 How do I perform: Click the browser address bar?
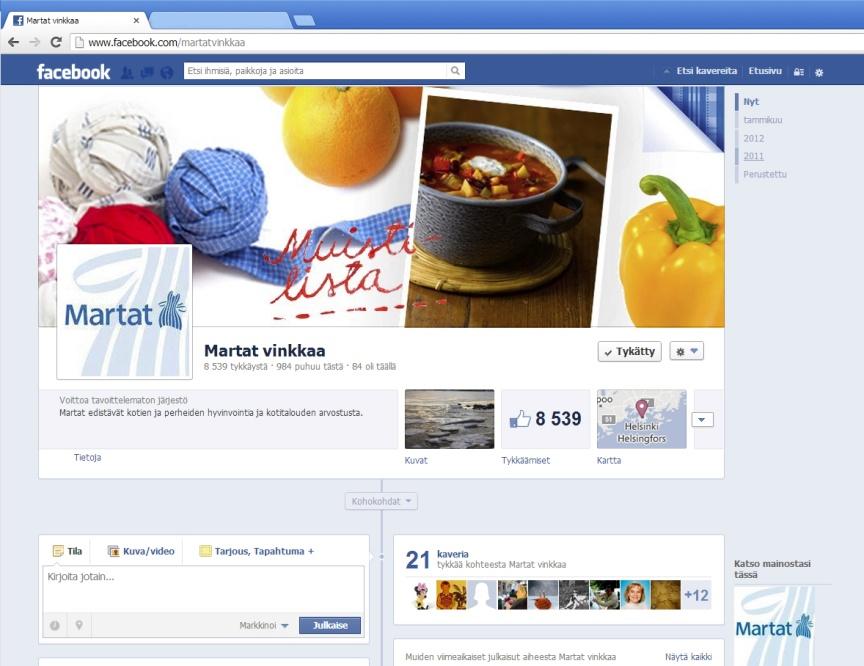pos(468,42)
